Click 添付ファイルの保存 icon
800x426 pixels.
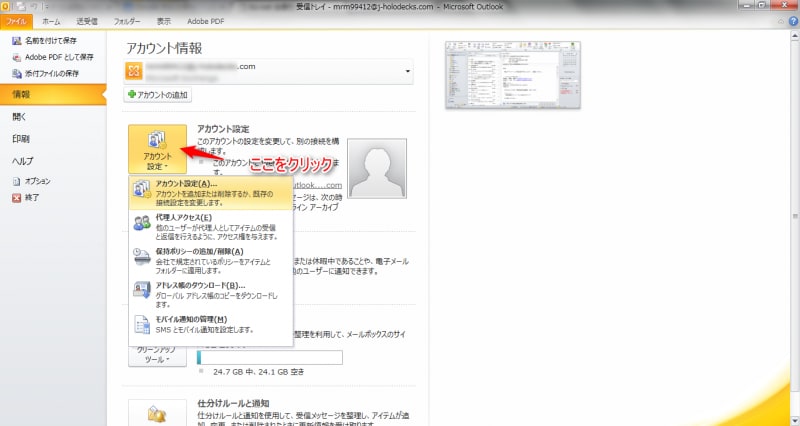(x=17, y=73)
